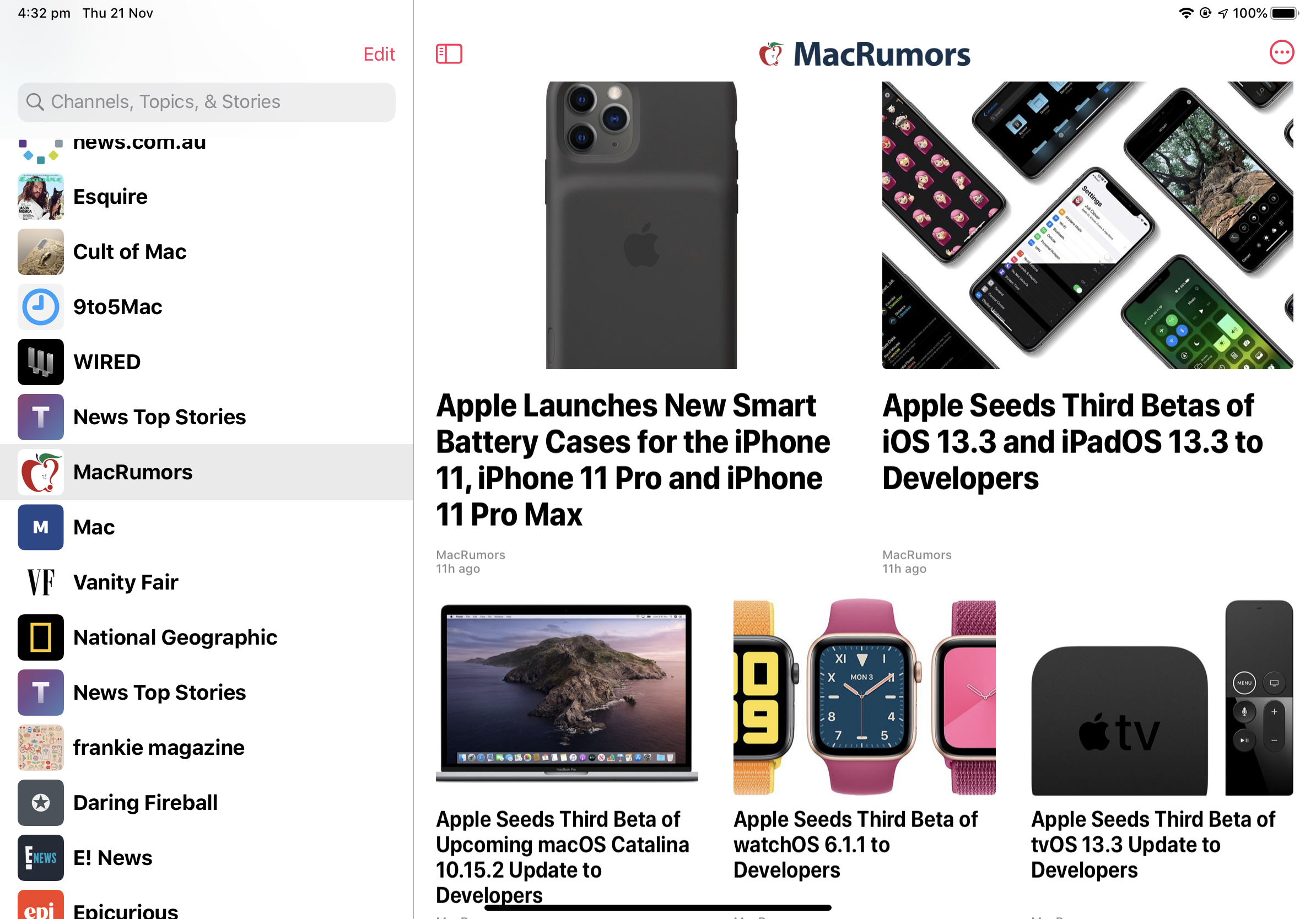
Task: Open the E! News channel
Action: point(206,858)
